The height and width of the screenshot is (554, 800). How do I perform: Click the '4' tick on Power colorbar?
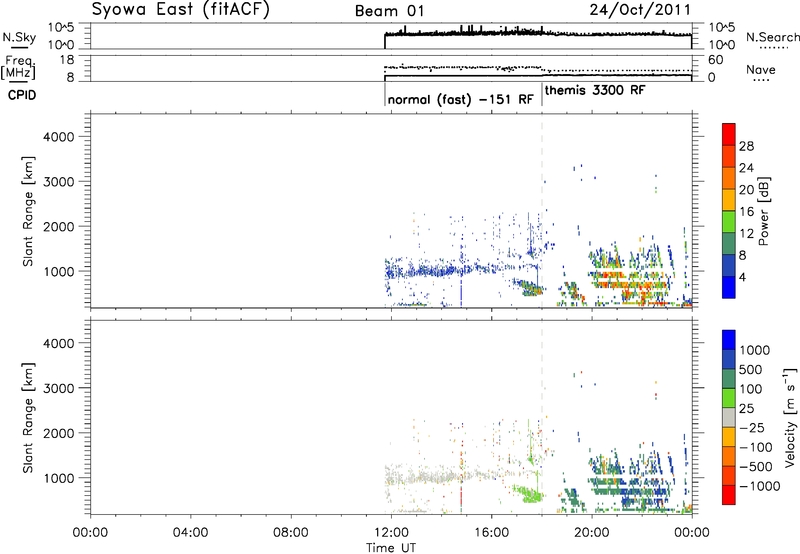[x=743, y=277]
